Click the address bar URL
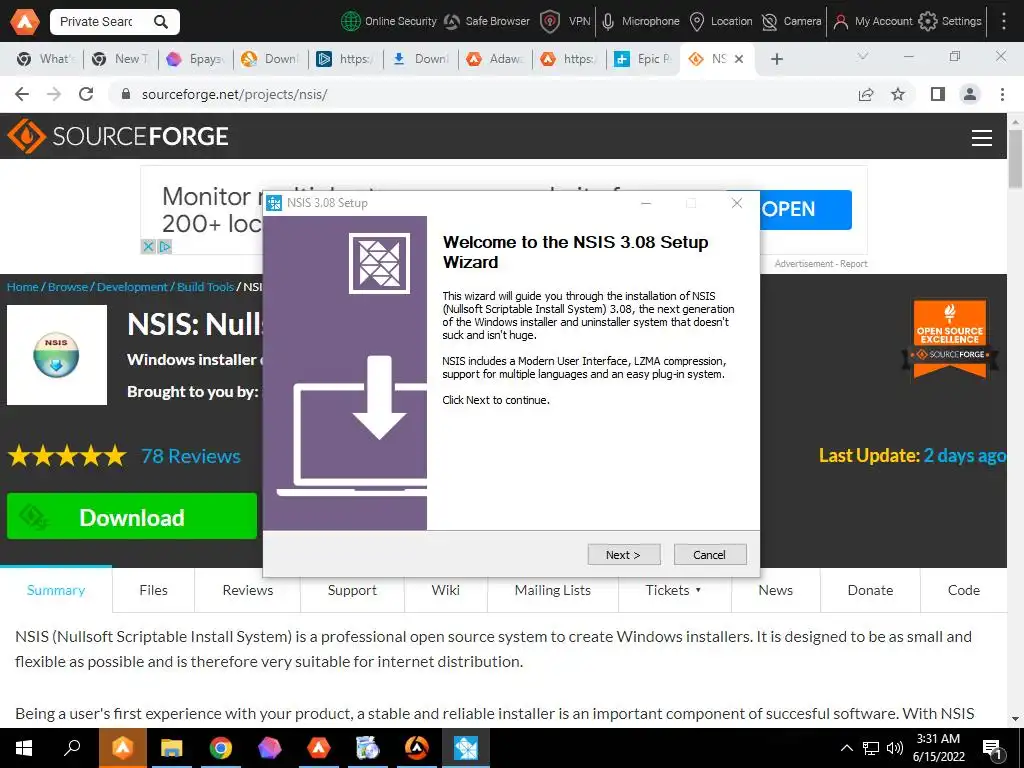Image resolution: width=1024 pixels, height=768 pixels. 234,94
